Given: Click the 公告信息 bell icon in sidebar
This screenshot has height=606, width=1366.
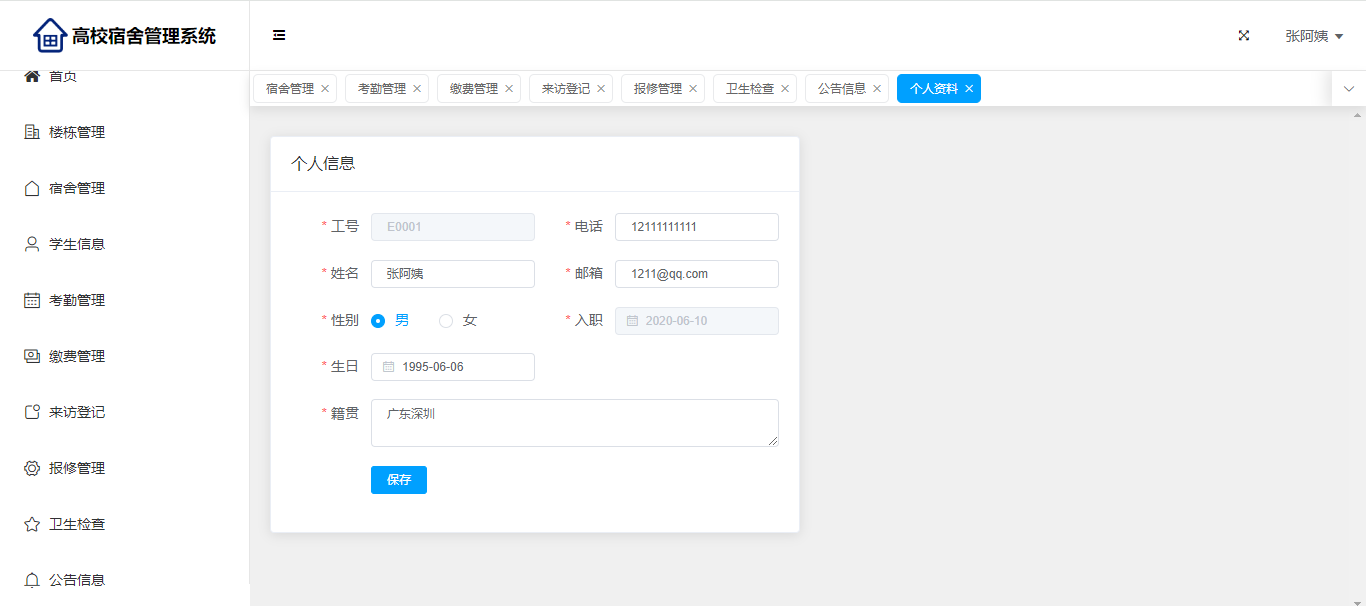Looking at the screenshot, I should [32, 580].
